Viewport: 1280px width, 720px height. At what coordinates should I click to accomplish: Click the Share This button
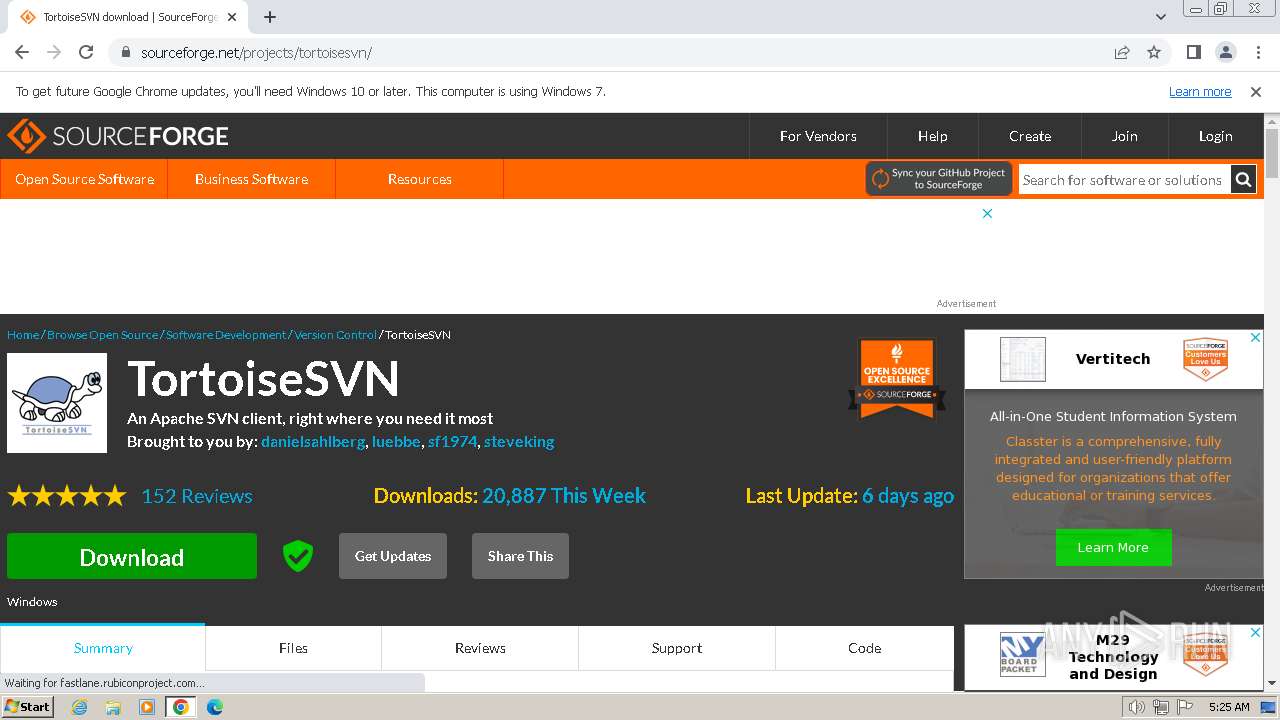[x=520, y=556]
